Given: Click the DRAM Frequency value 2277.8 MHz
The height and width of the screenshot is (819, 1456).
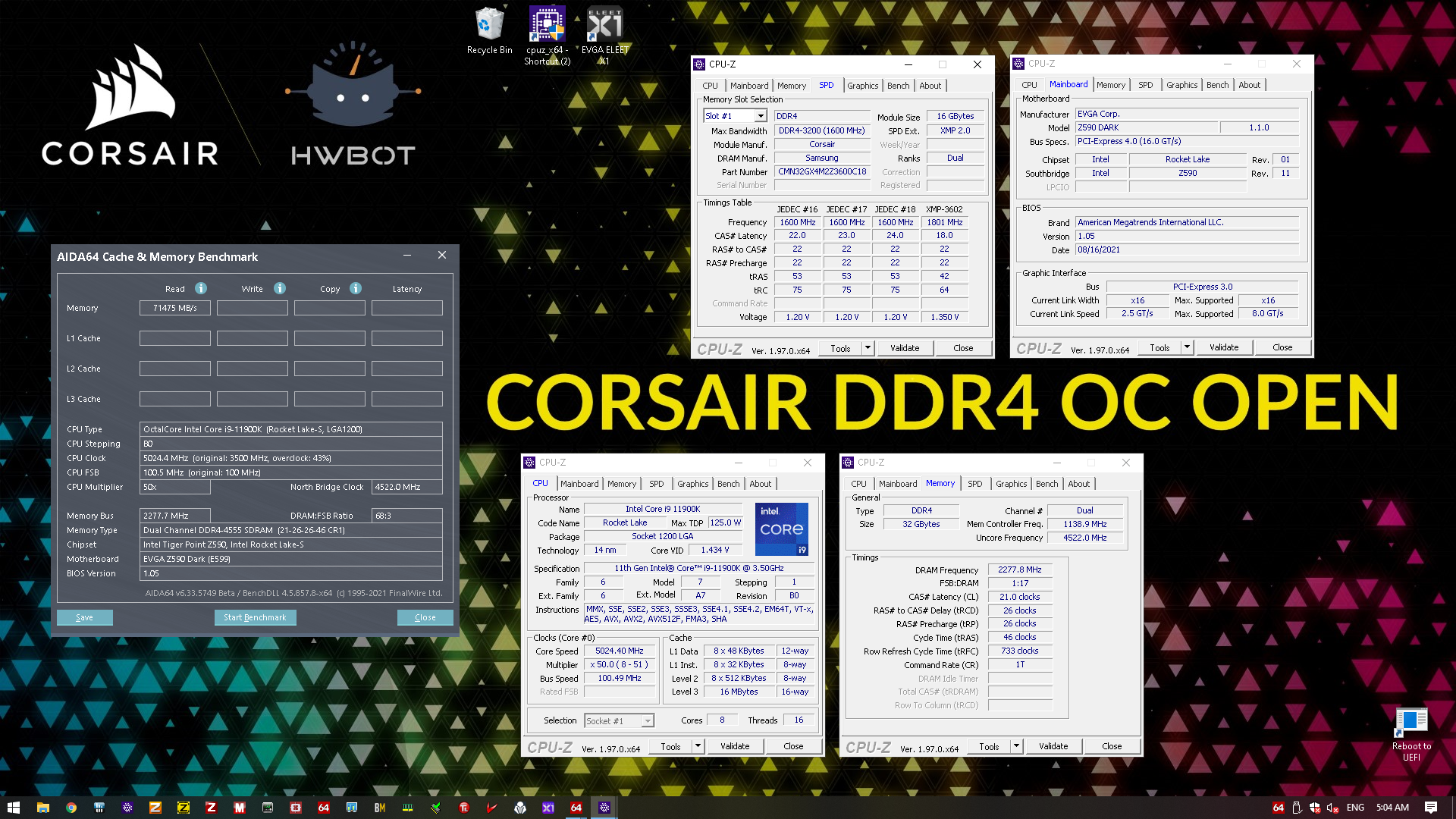Looking at the screenshot, I should (1019, 570).
